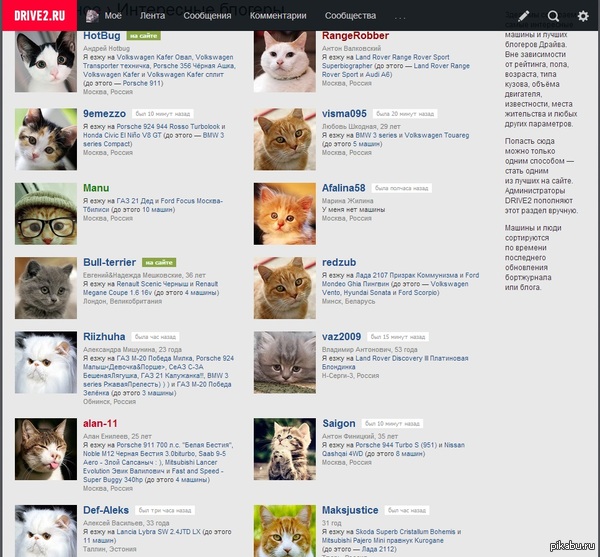Image resolution: width=600 pixels, height=557 pixels.
Task: Open the search magnifier icon
Action: (553, 16)
